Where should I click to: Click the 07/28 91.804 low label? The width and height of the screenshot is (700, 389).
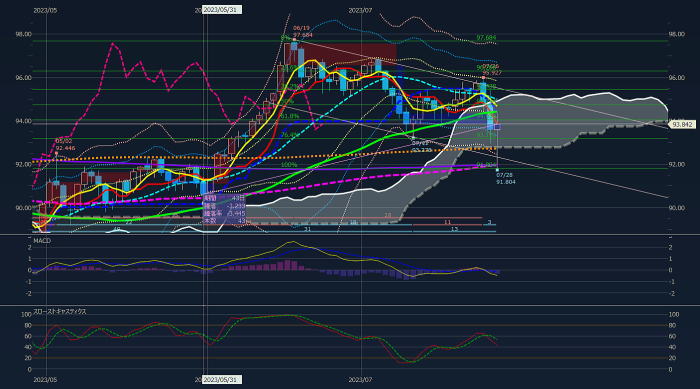click(505, 179)
